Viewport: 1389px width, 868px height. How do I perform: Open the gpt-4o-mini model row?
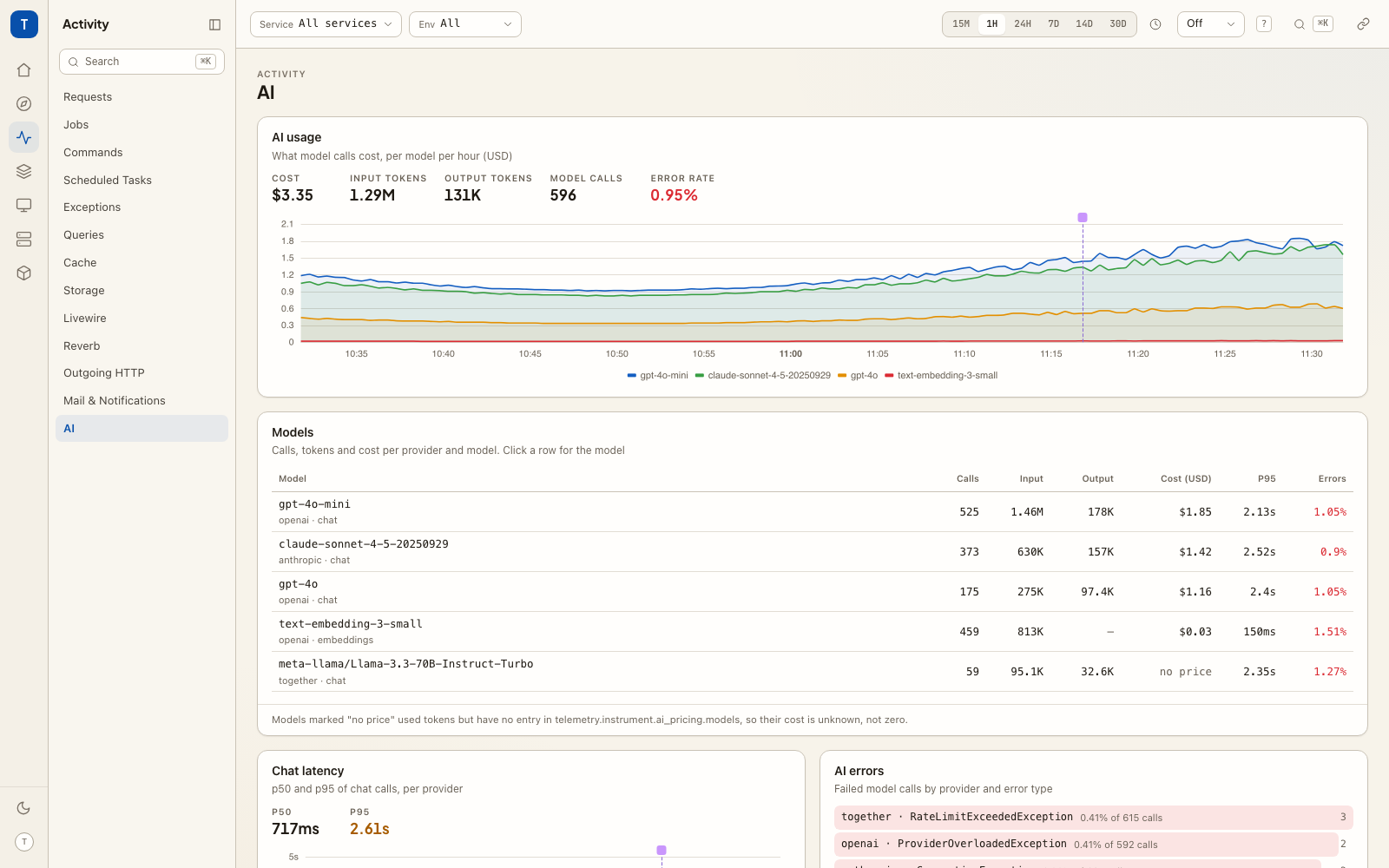click(x=812, y=512)
